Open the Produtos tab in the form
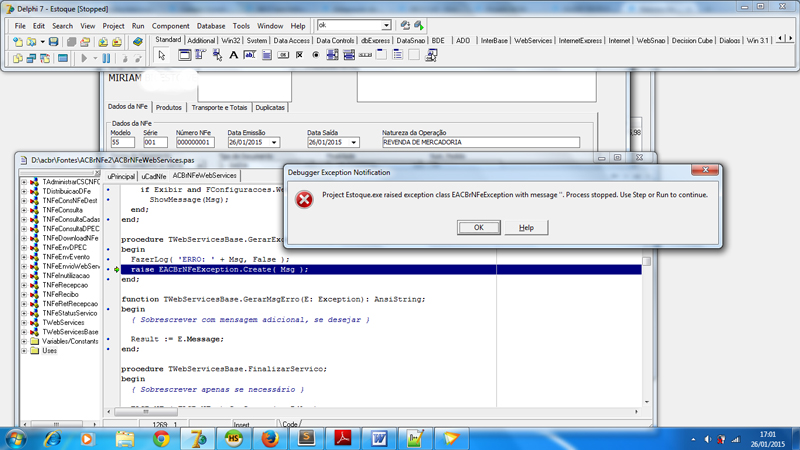The height and width of the screenshot is (450, 800). point(168,108)
